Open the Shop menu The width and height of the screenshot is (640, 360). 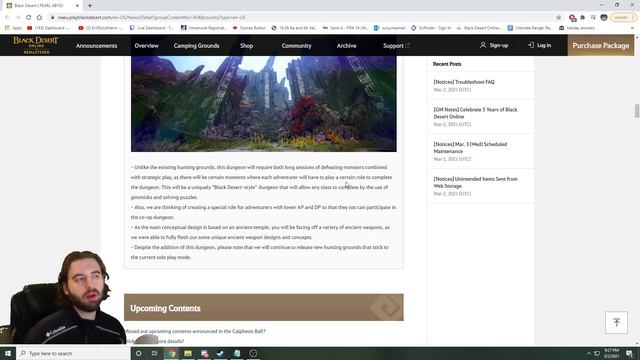(247, 46)
